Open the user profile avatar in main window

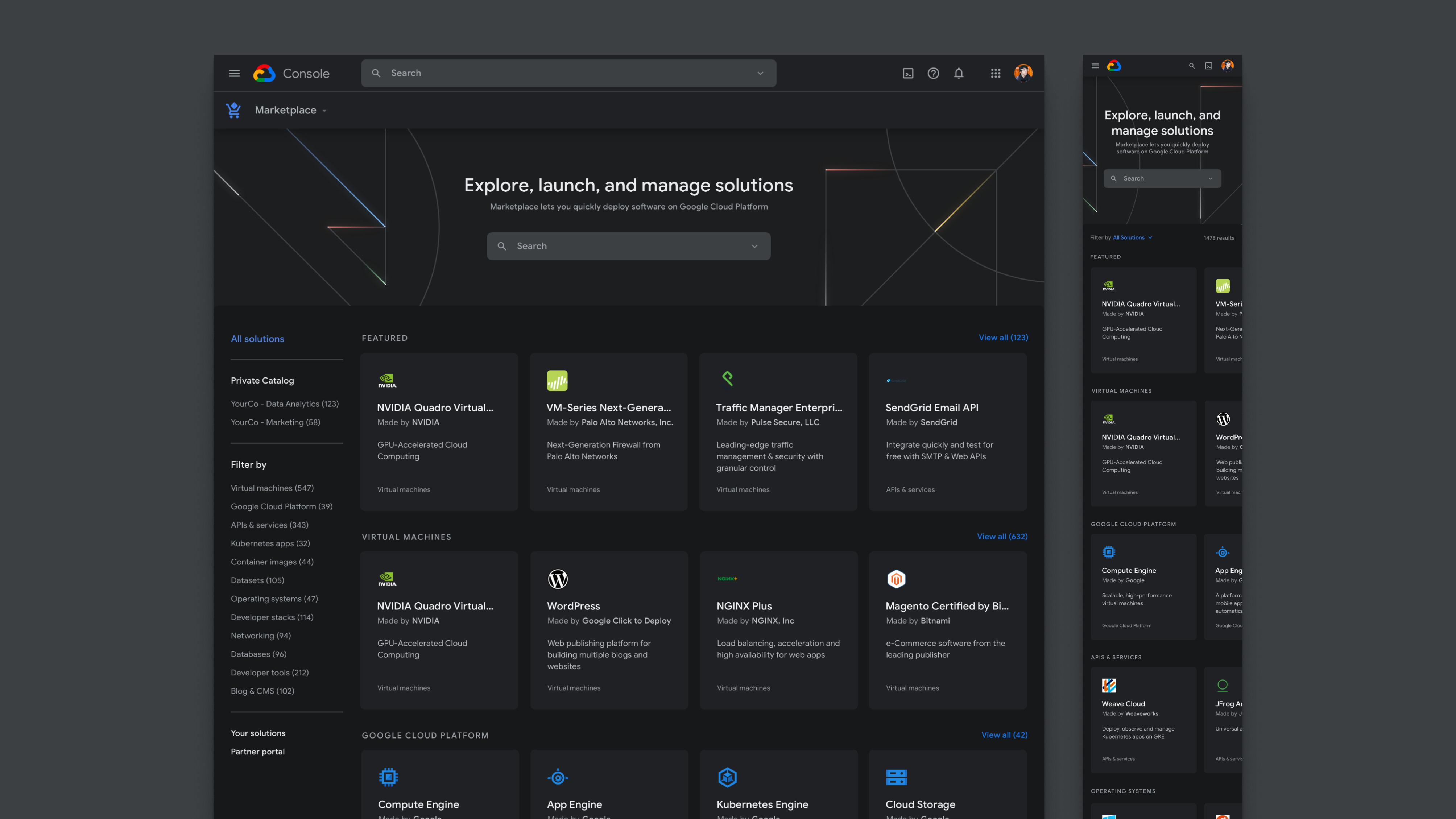coord(1023,73)
